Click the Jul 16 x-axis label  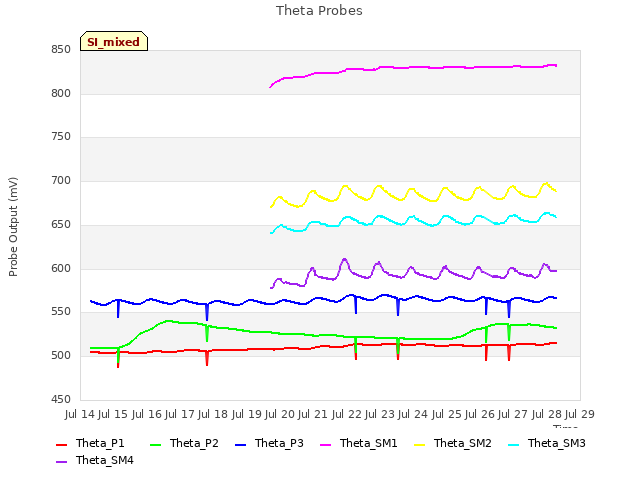coord(147,414)
